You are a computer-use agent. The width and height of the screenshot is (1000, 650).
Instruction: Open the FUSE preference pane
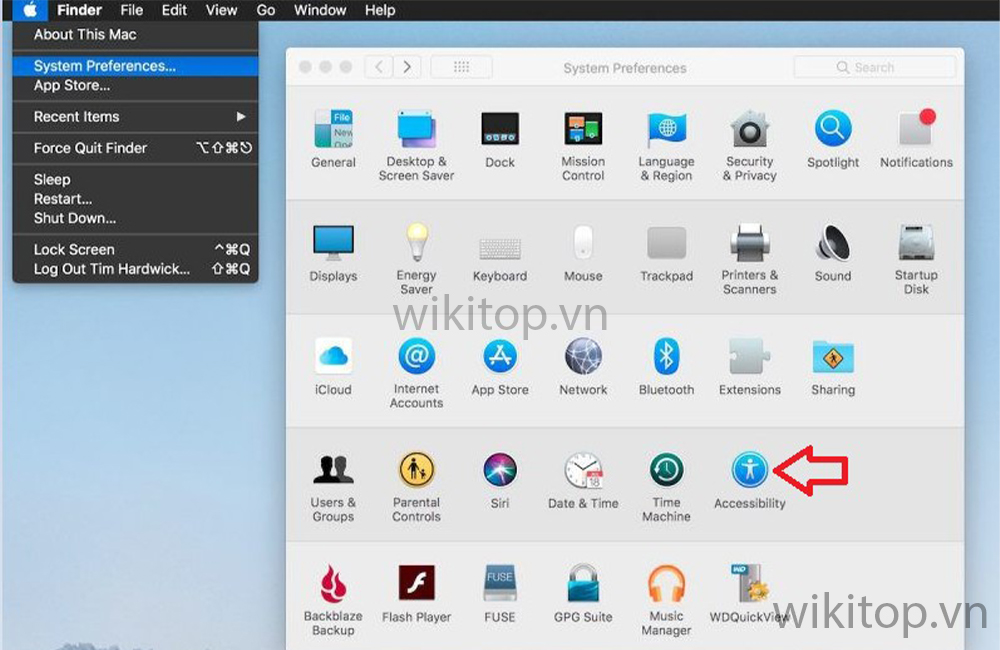point(500,594)
